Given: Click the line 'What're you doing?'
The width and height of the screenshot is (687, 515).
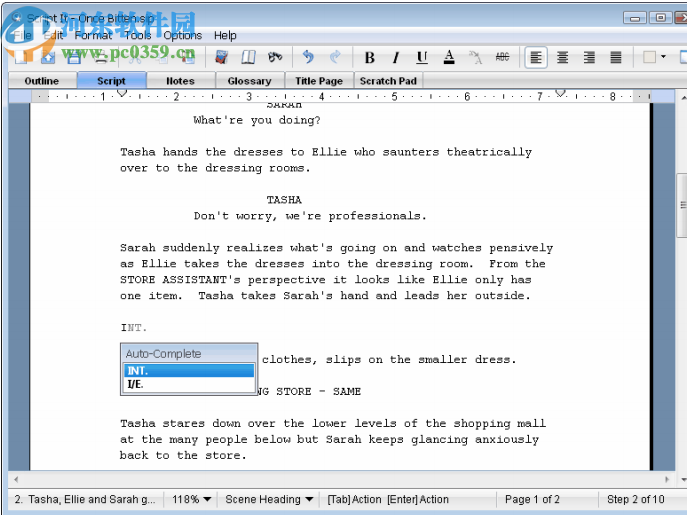Looking at the screenshot, I should (x=257, y=120).
